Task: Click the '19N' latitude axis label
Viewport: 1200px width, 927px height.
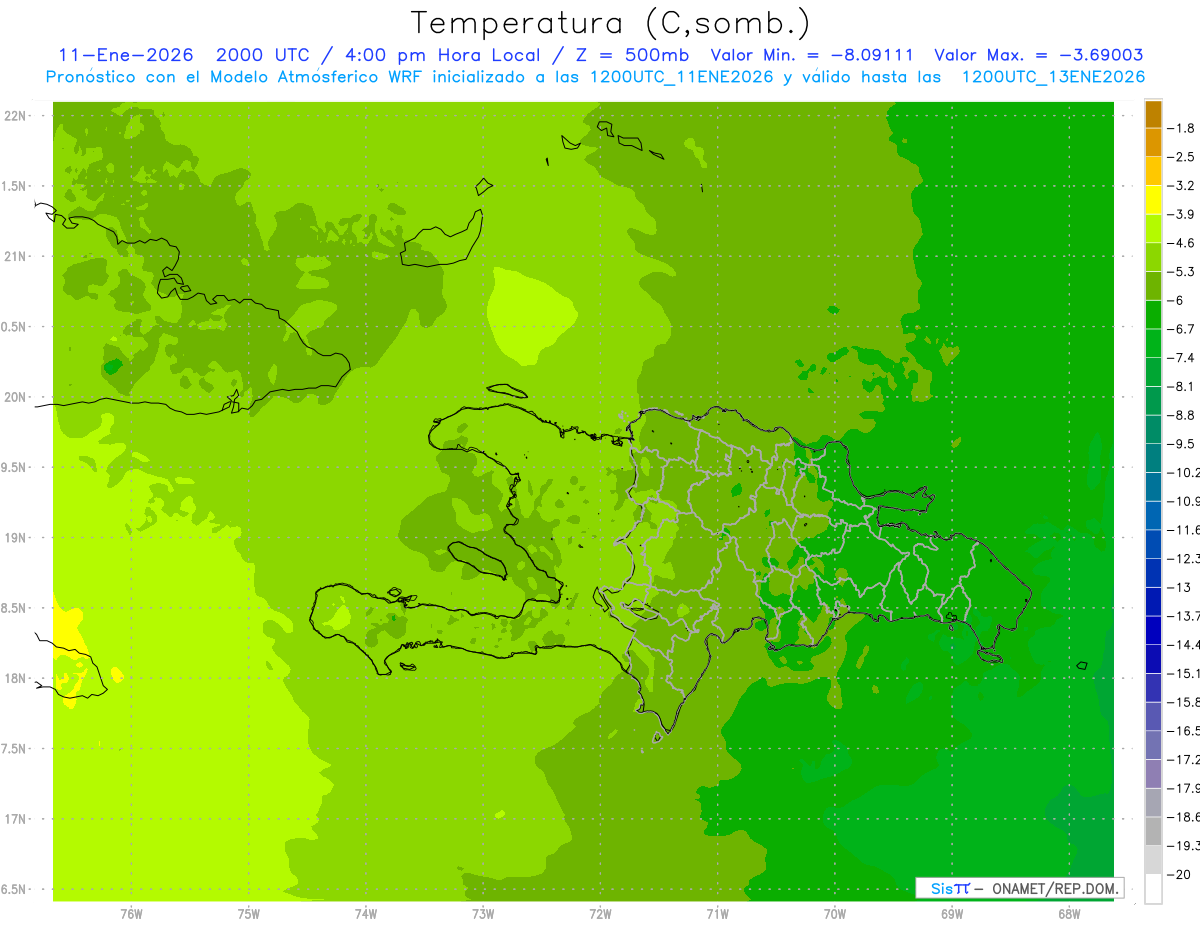Action: pos(16,538)
